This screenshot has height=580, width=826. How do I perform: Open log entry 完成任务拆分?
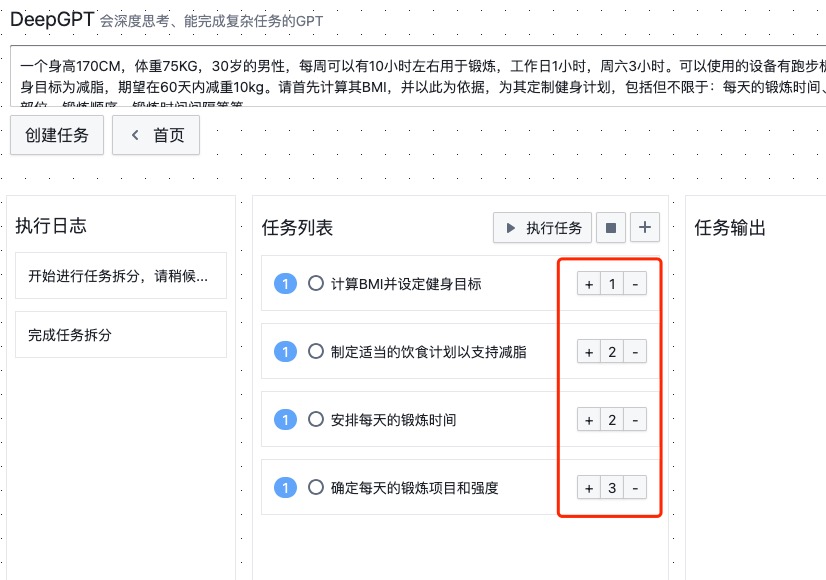121,335
